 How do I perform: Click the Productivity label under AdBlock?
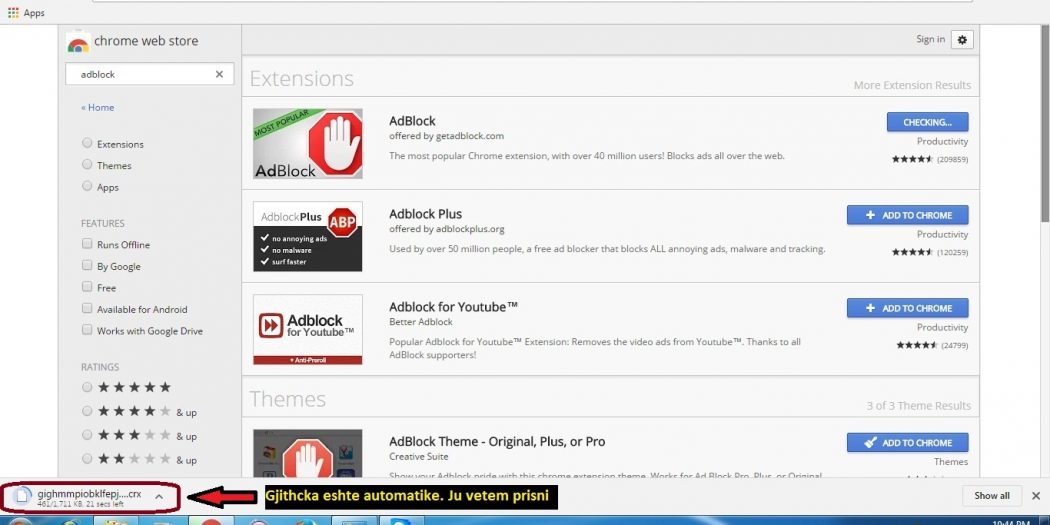coord(942,142)
